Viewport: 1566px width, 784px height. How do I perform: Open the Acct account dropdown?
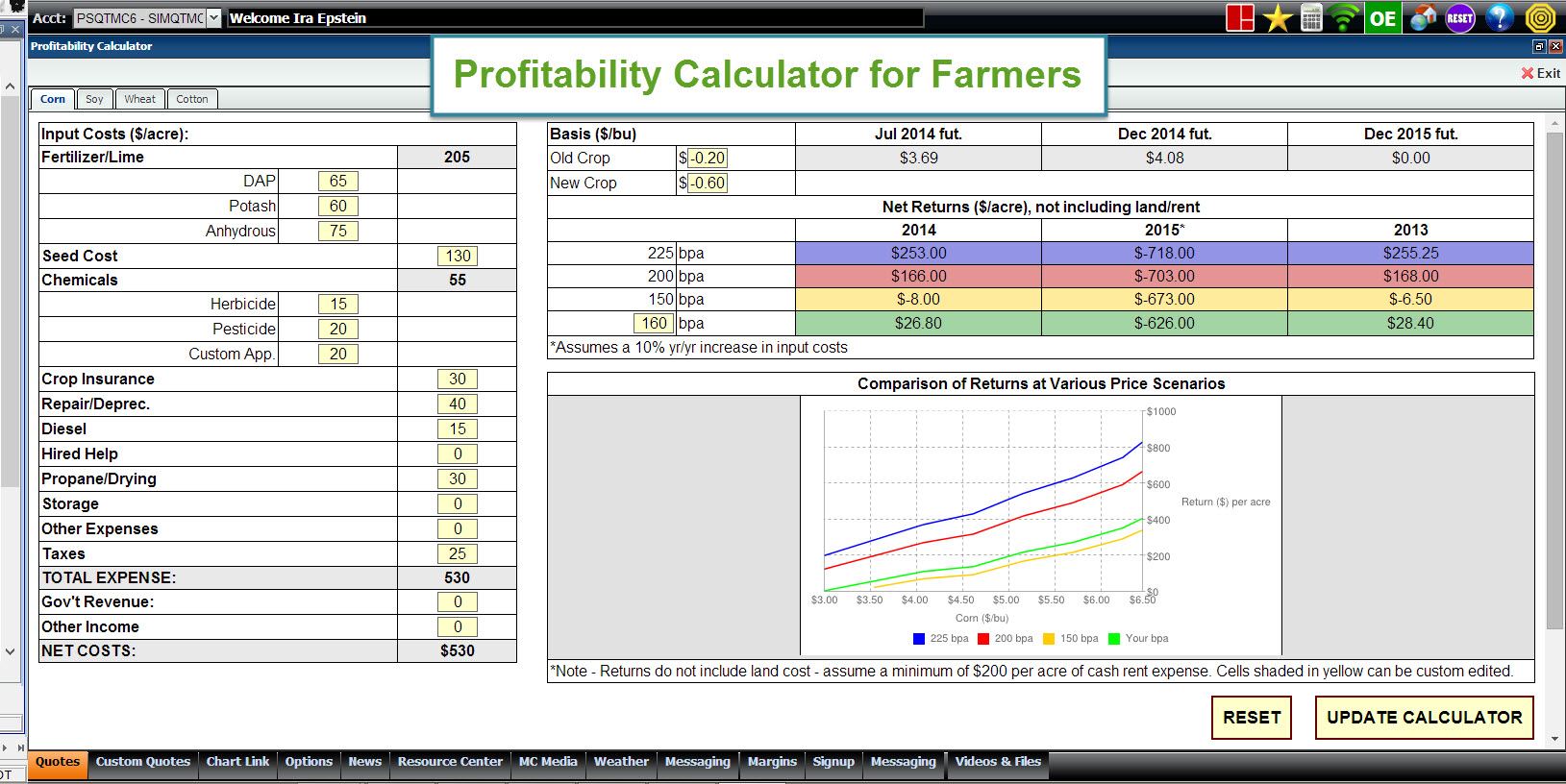213,17
